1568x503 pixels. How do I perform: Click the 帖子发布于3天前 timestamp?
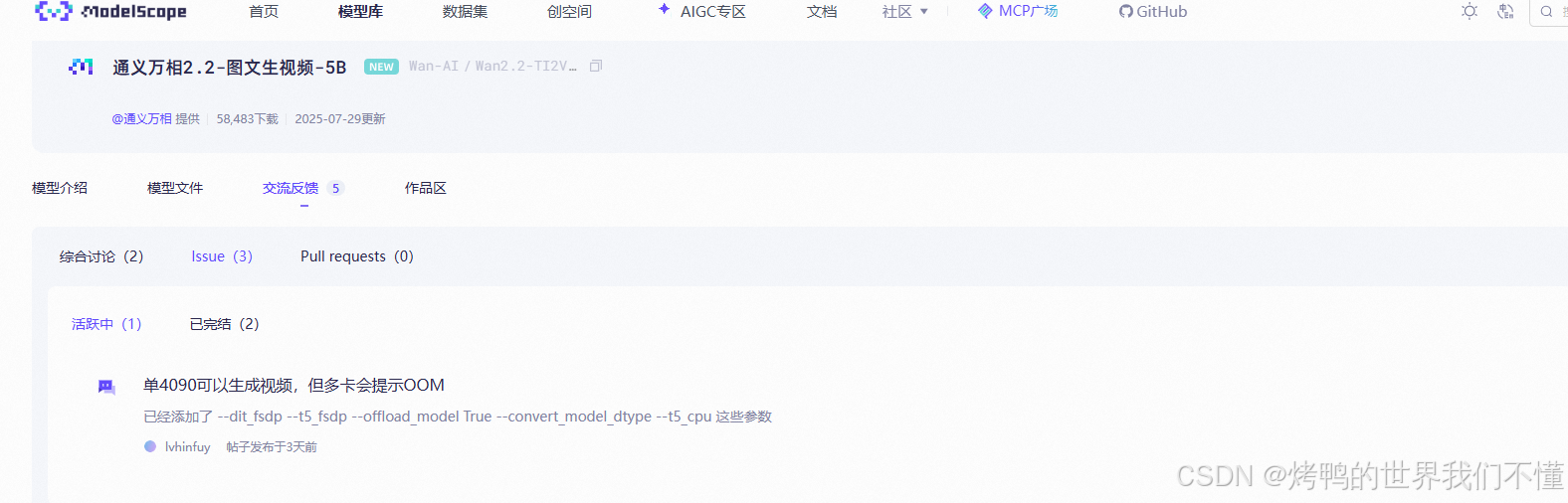[272, 447]
